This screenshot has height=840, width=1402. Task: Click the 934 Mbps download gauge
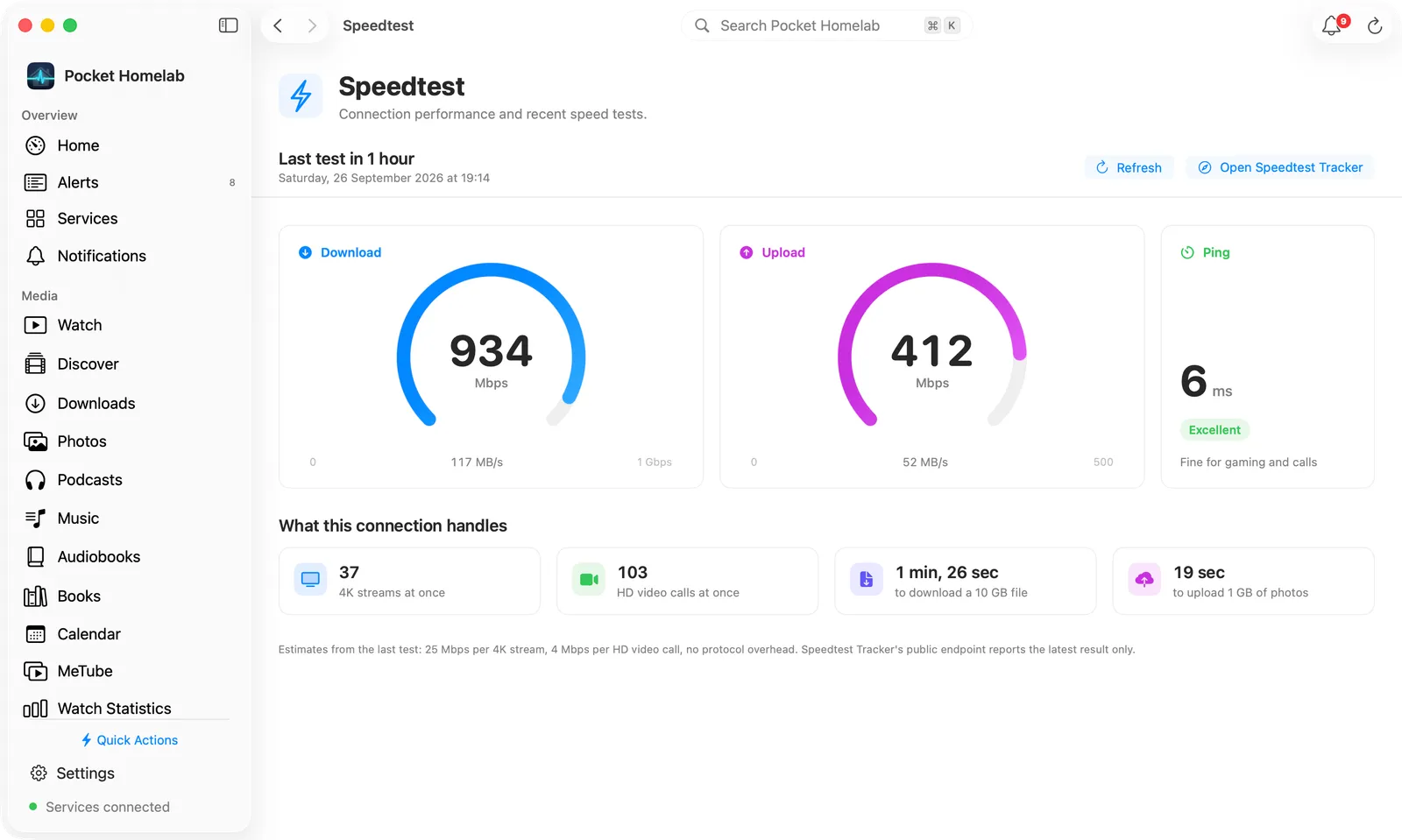(x=492, y=346)
